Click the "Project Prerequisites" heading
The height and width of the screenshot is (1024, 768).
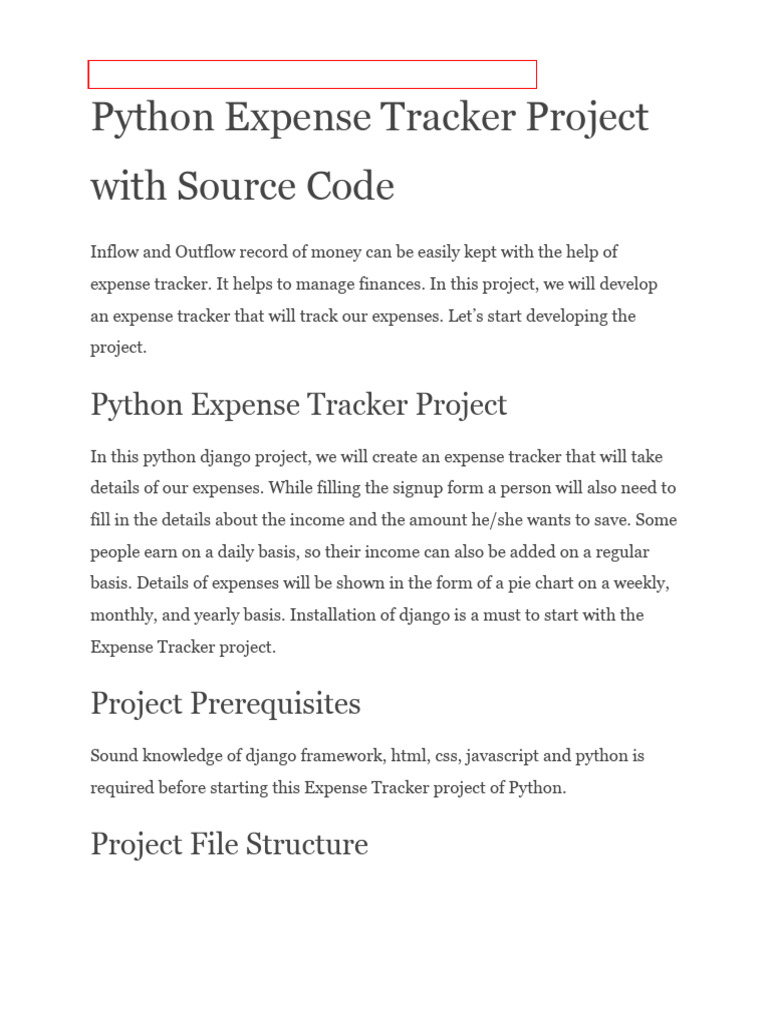pyautogui.click(x=225, y=703)
